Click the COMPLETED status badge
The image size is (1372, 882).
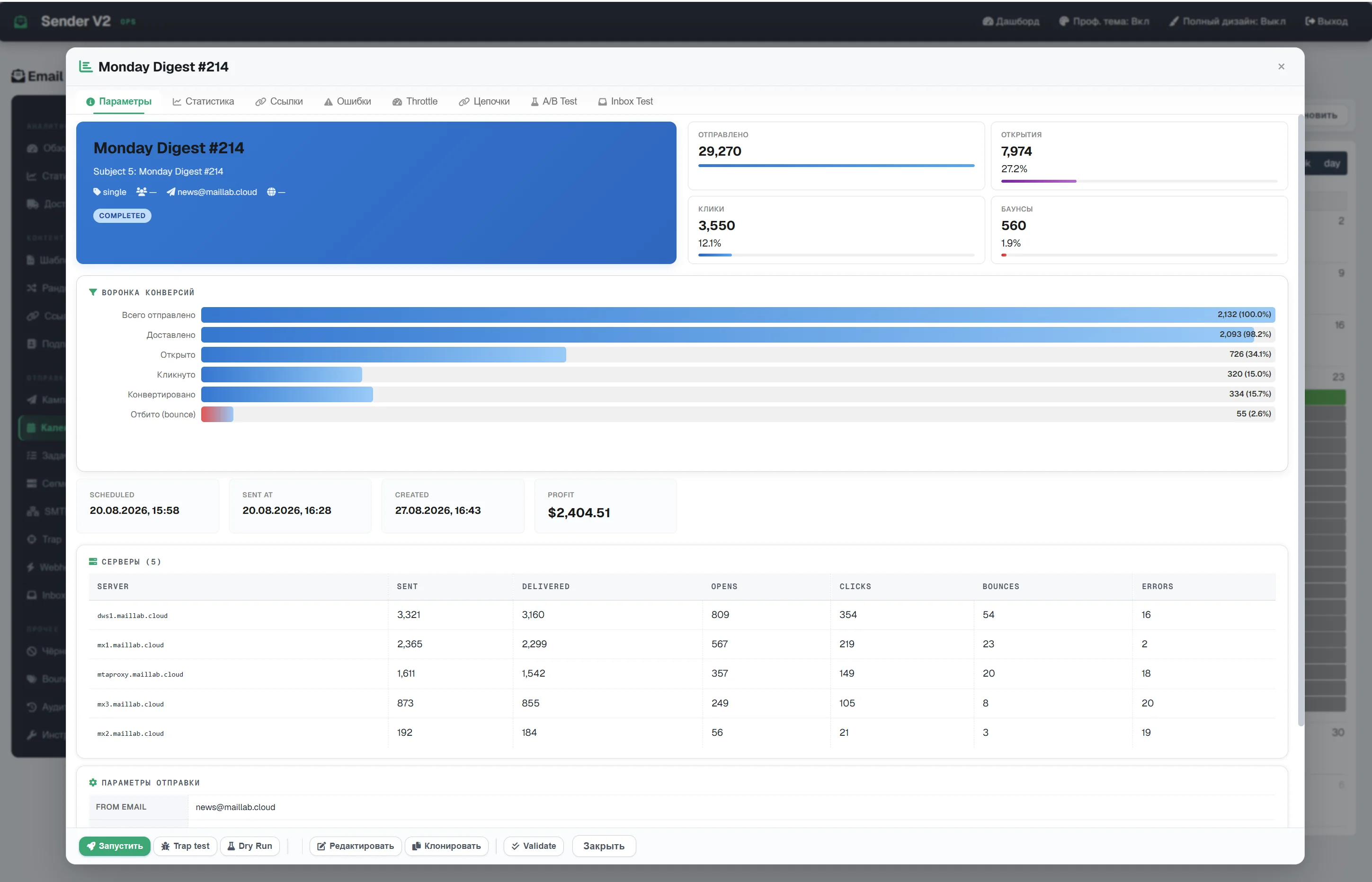coord(122,215)
